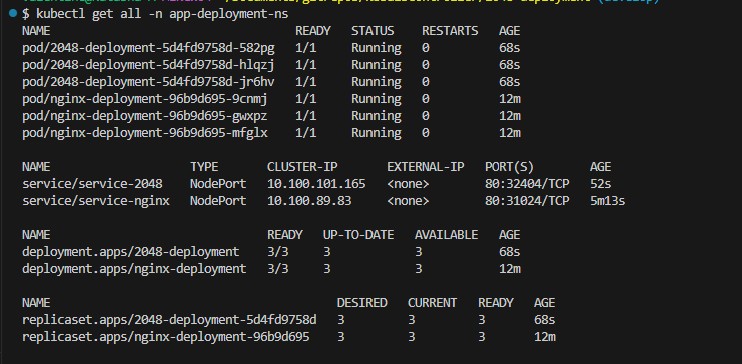Click the 5m13s age of service-nginx
The height and width of the screenshot is (364, 742).
coord(608,201)
